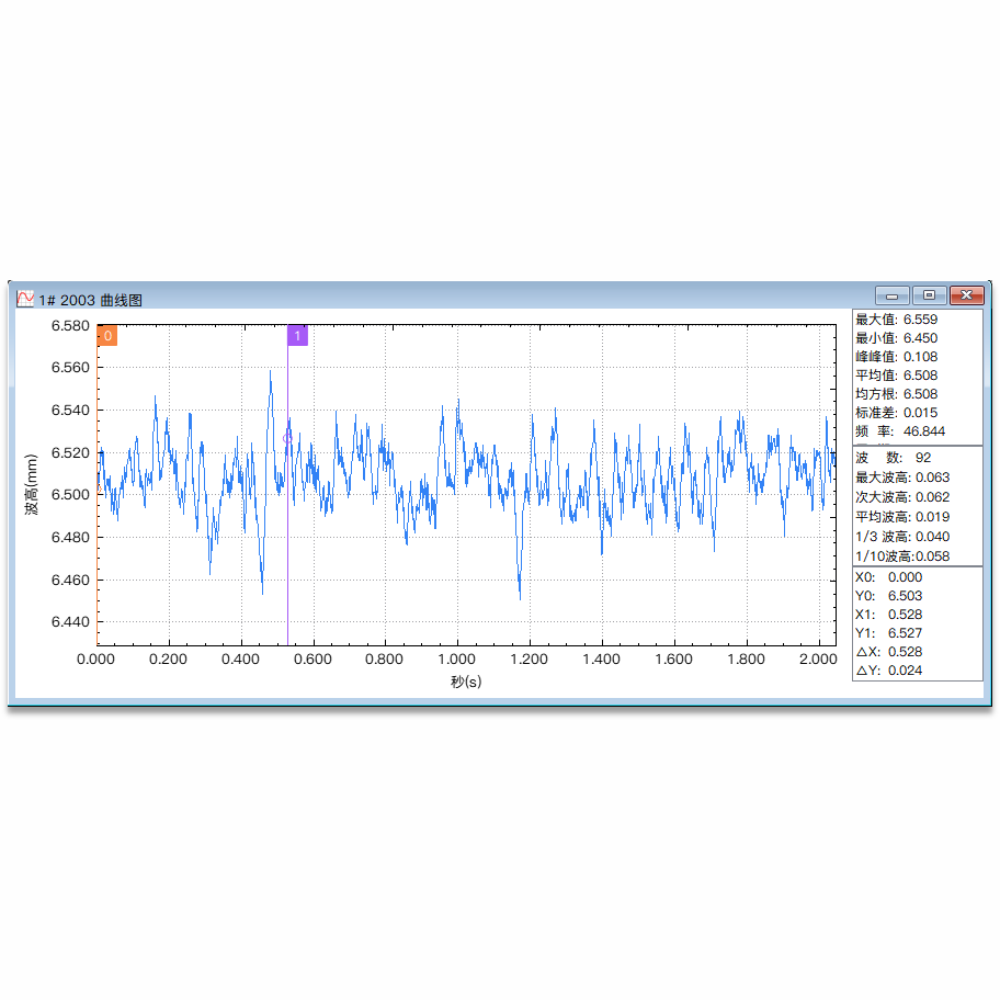
Task: Click the curve chart icon in title bar
Action: pyautogui.click(x=25, y=298)
